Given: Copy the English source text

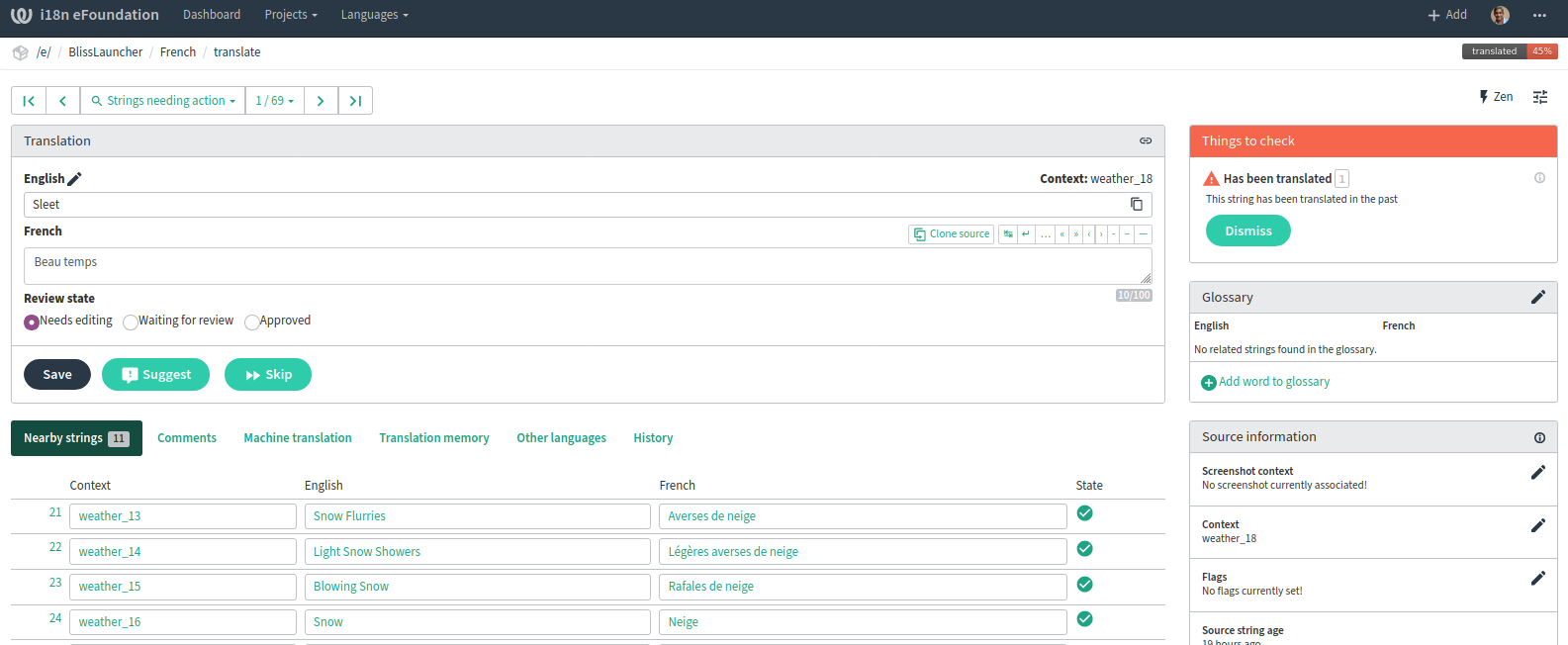Looking at the screenshot, I should pyautogui.click(x=1136, y=205).
